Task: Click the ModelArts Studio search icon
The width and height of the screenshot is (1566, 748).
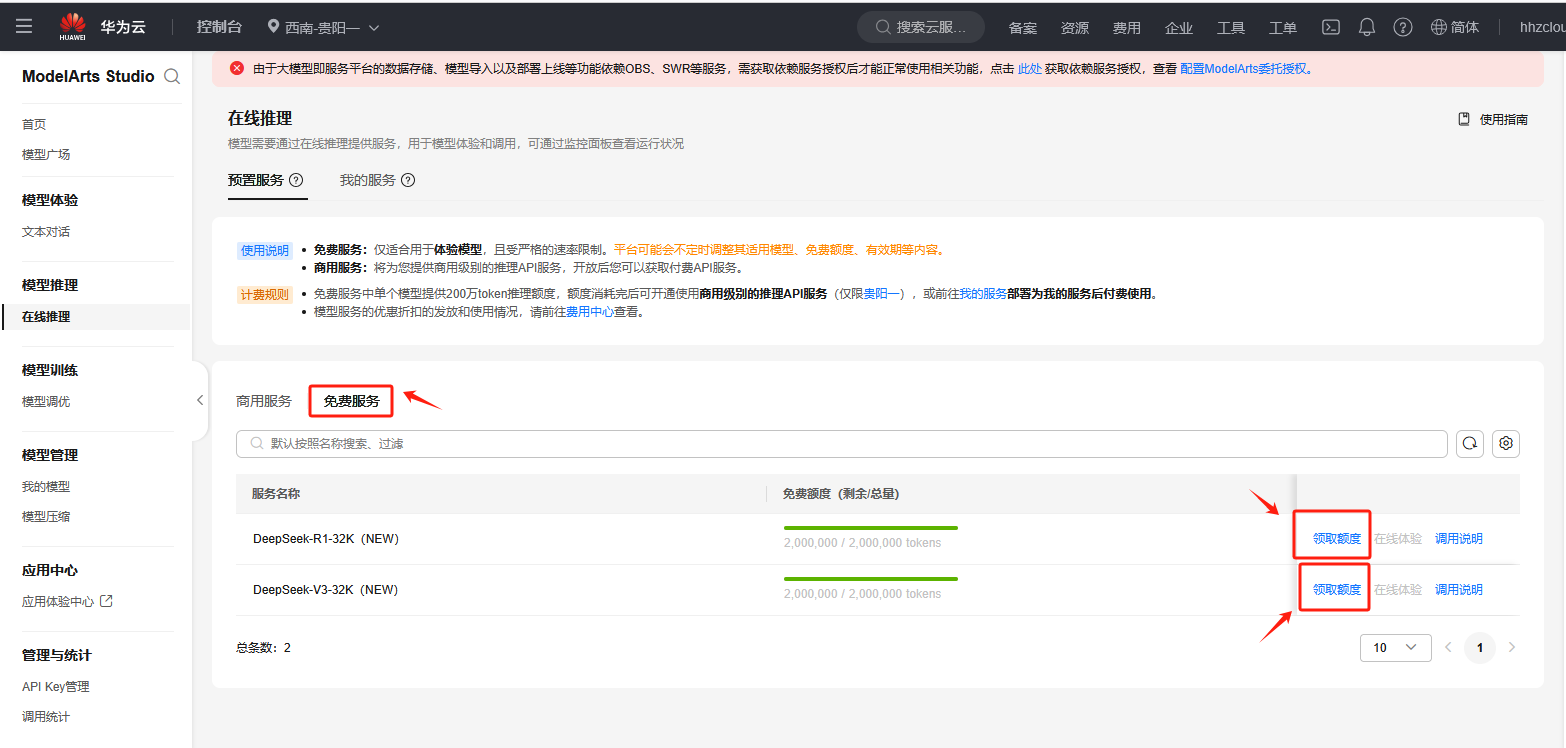Action: tap(172, 77)
